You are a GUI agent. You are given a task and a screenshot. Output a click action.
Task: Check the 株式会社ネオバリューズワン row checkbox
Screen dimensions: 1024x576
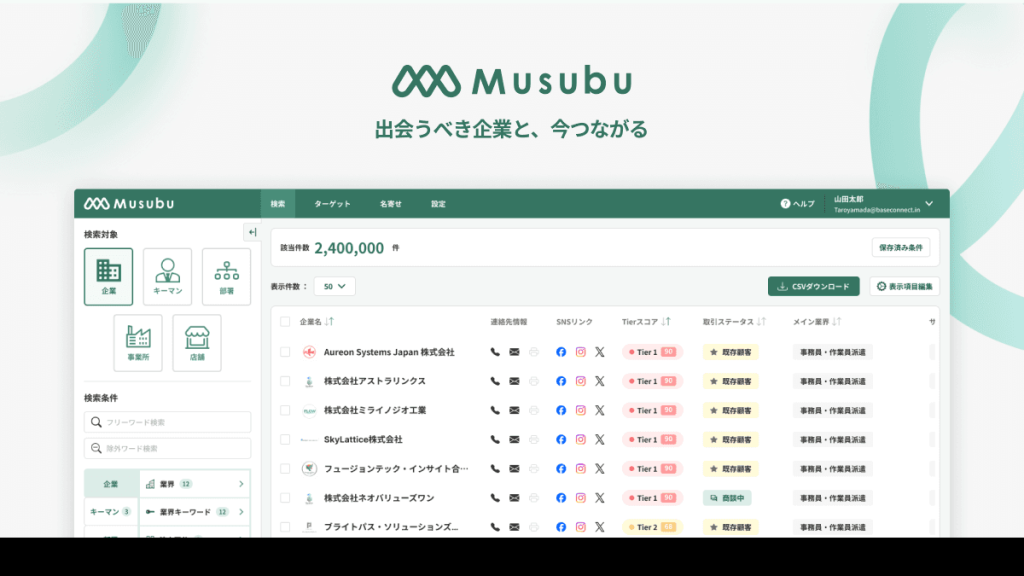(x=285, y=498)
